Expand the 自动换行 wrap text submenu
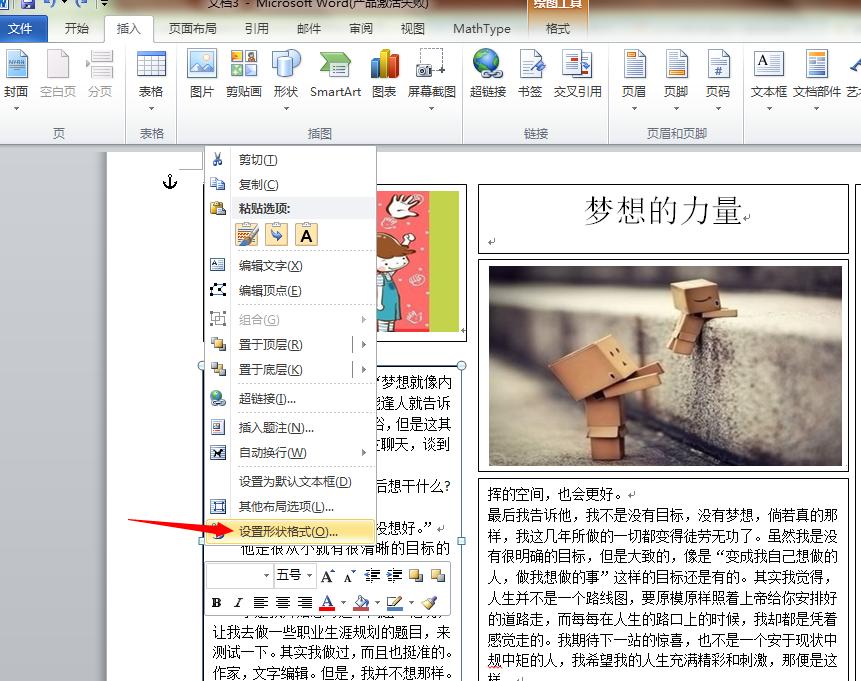The image size is (861, 681). 280,453
